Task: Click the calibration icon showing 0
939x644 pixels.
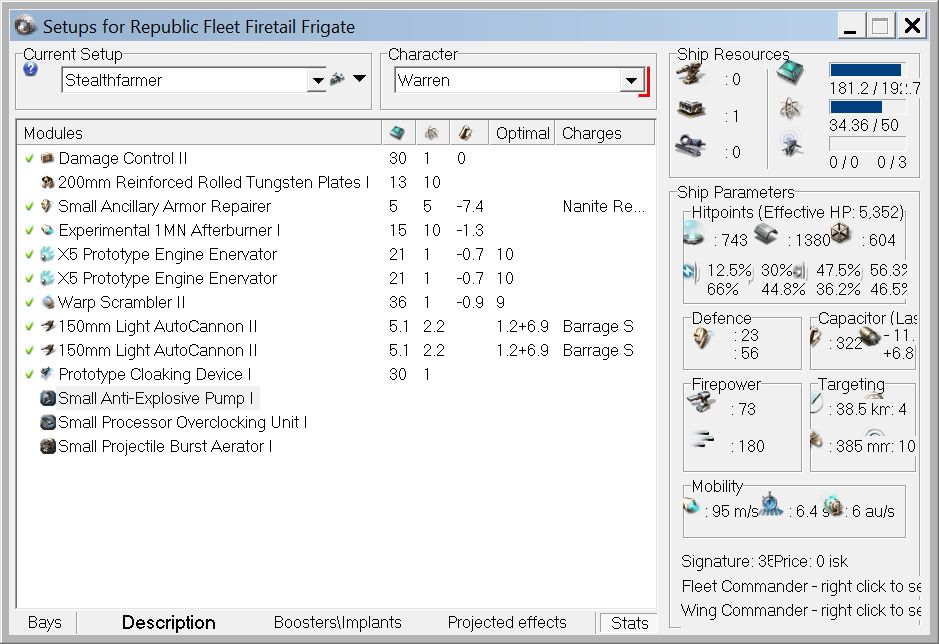Action: click(x=690, y=146)
